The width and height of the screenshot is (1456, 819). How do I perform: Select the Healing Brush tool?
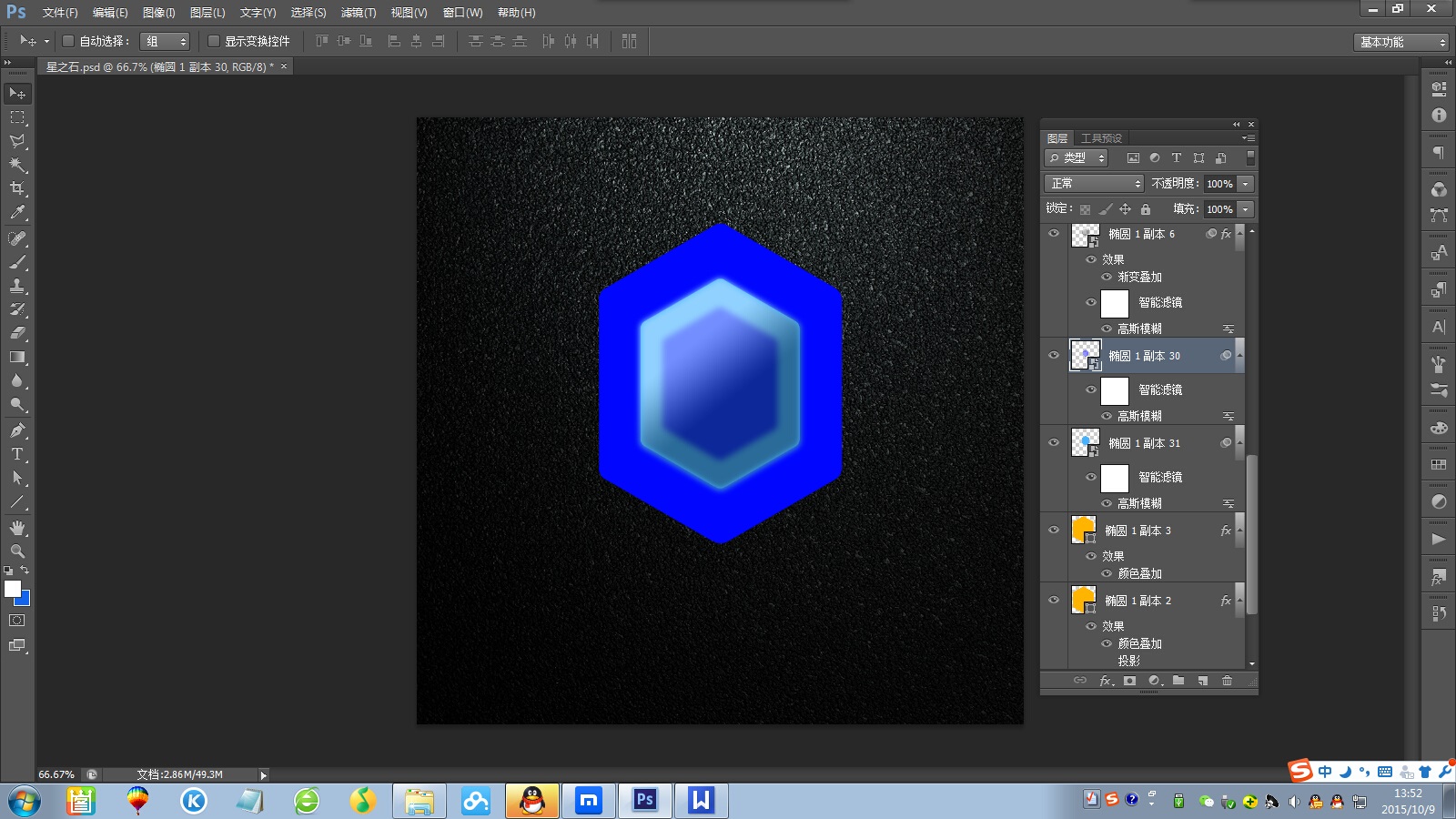pyautogui.click(x=17, y=238)
